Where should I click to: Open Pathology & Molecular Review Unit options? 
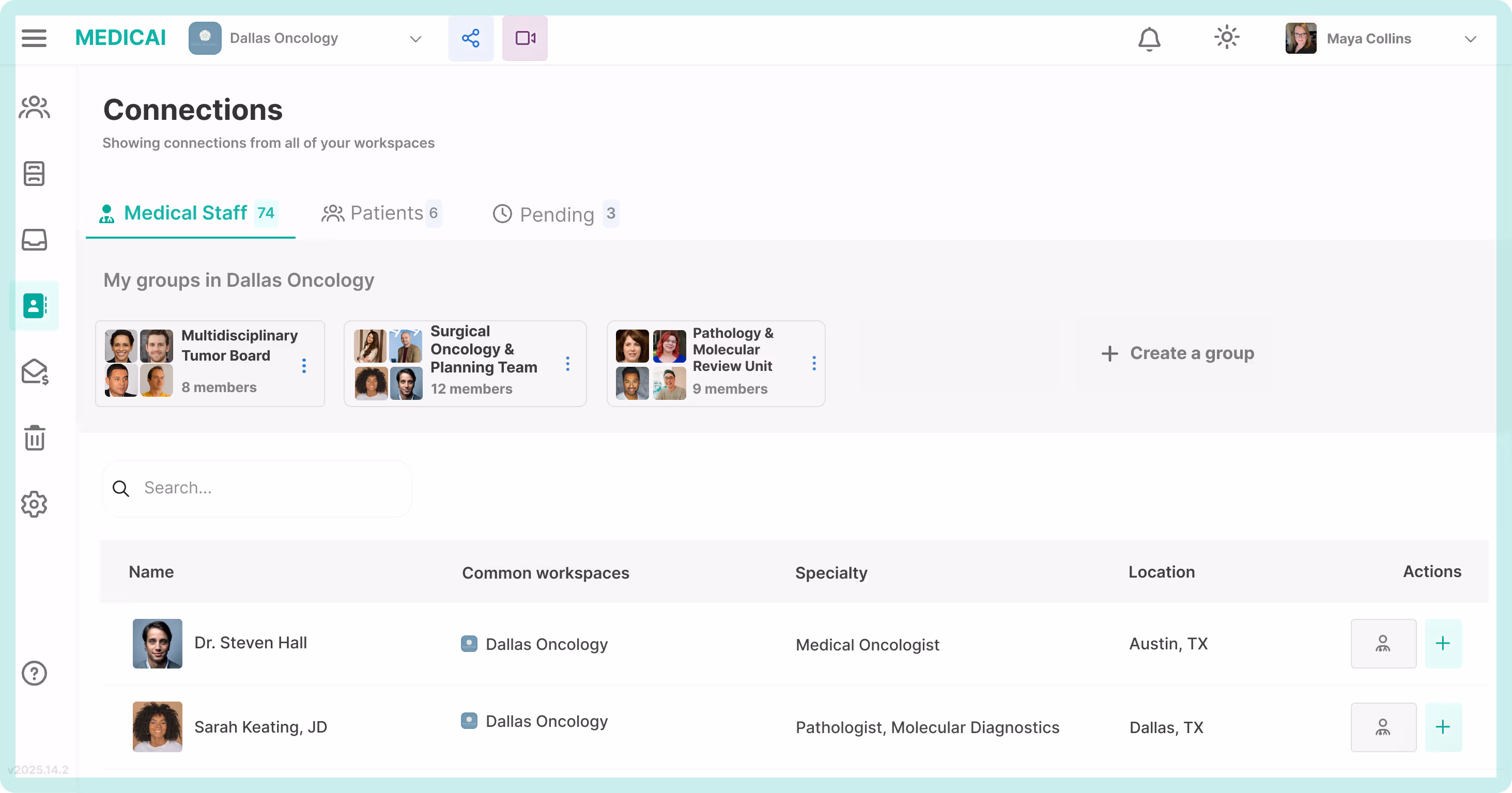click(813, 363)
